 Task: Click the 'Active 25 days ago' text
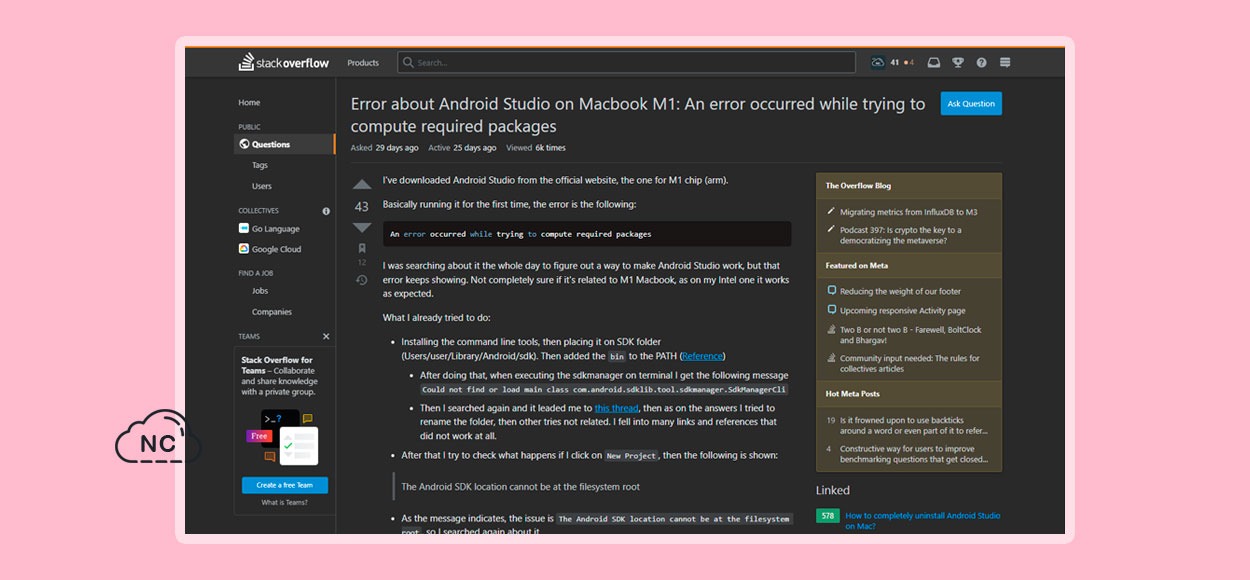pyautogui.click(x=462, y=148)
